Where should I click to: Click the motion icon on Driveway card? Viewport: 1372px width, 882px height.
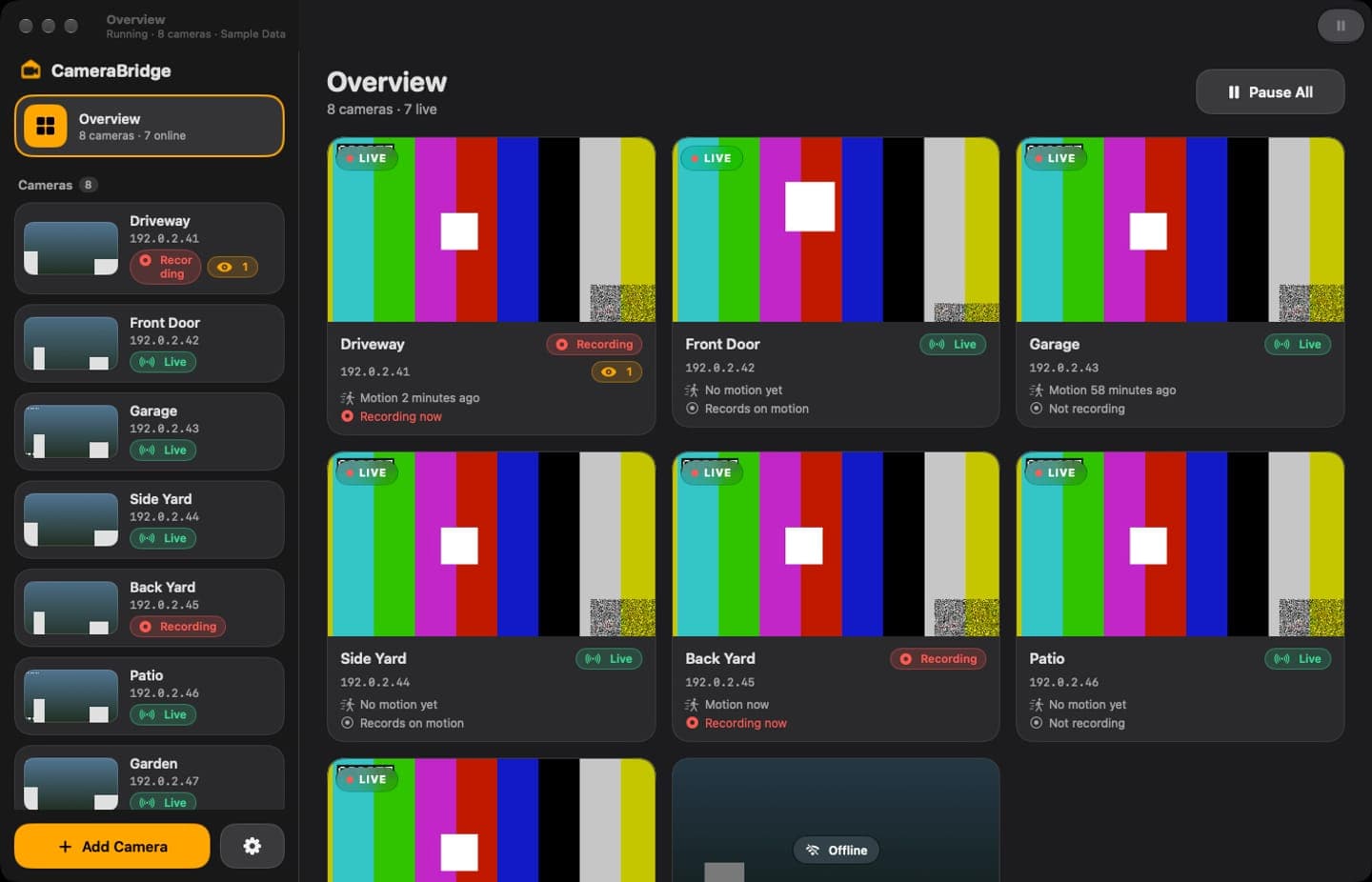[347, 398]
